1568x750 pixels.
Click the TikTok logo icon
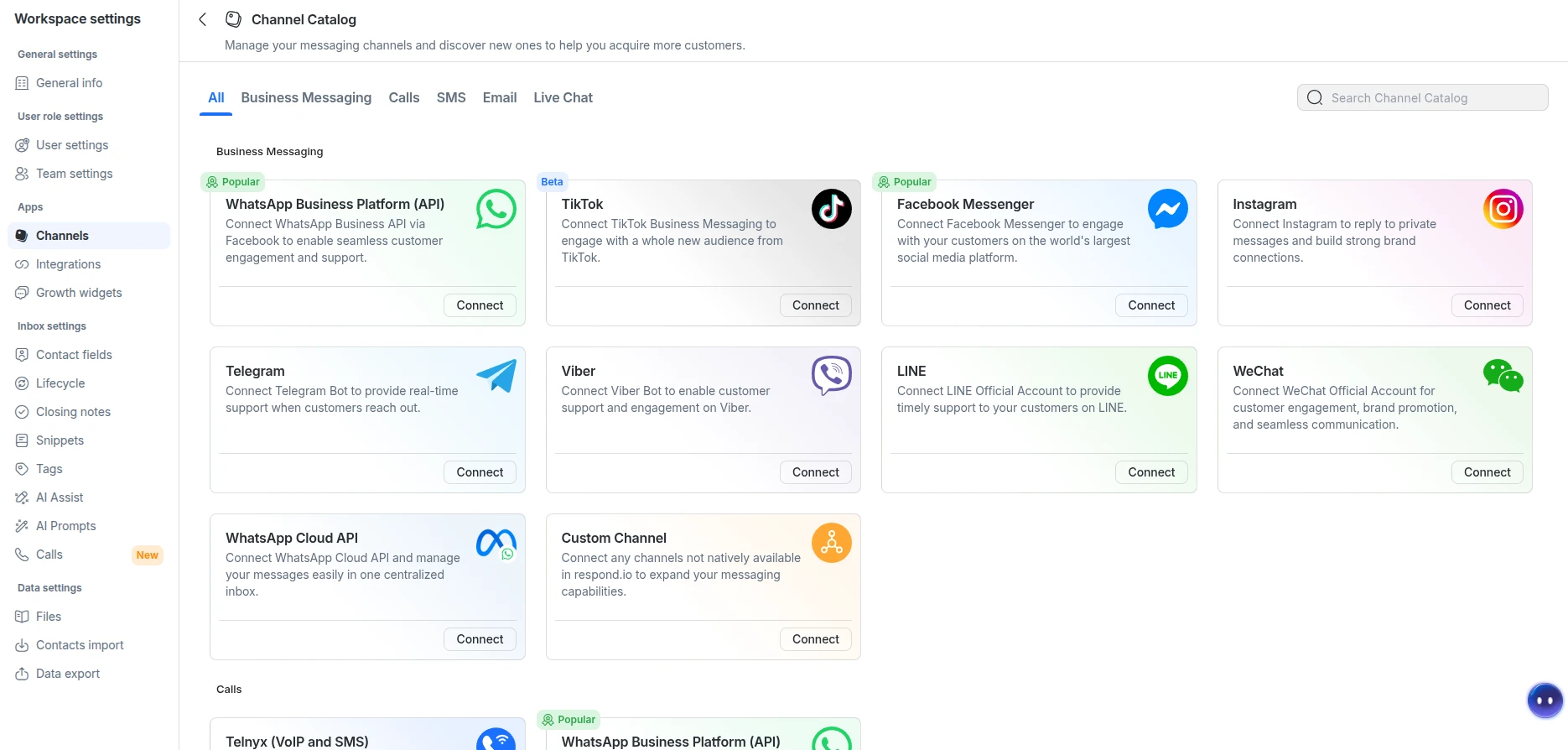[832, 209]
